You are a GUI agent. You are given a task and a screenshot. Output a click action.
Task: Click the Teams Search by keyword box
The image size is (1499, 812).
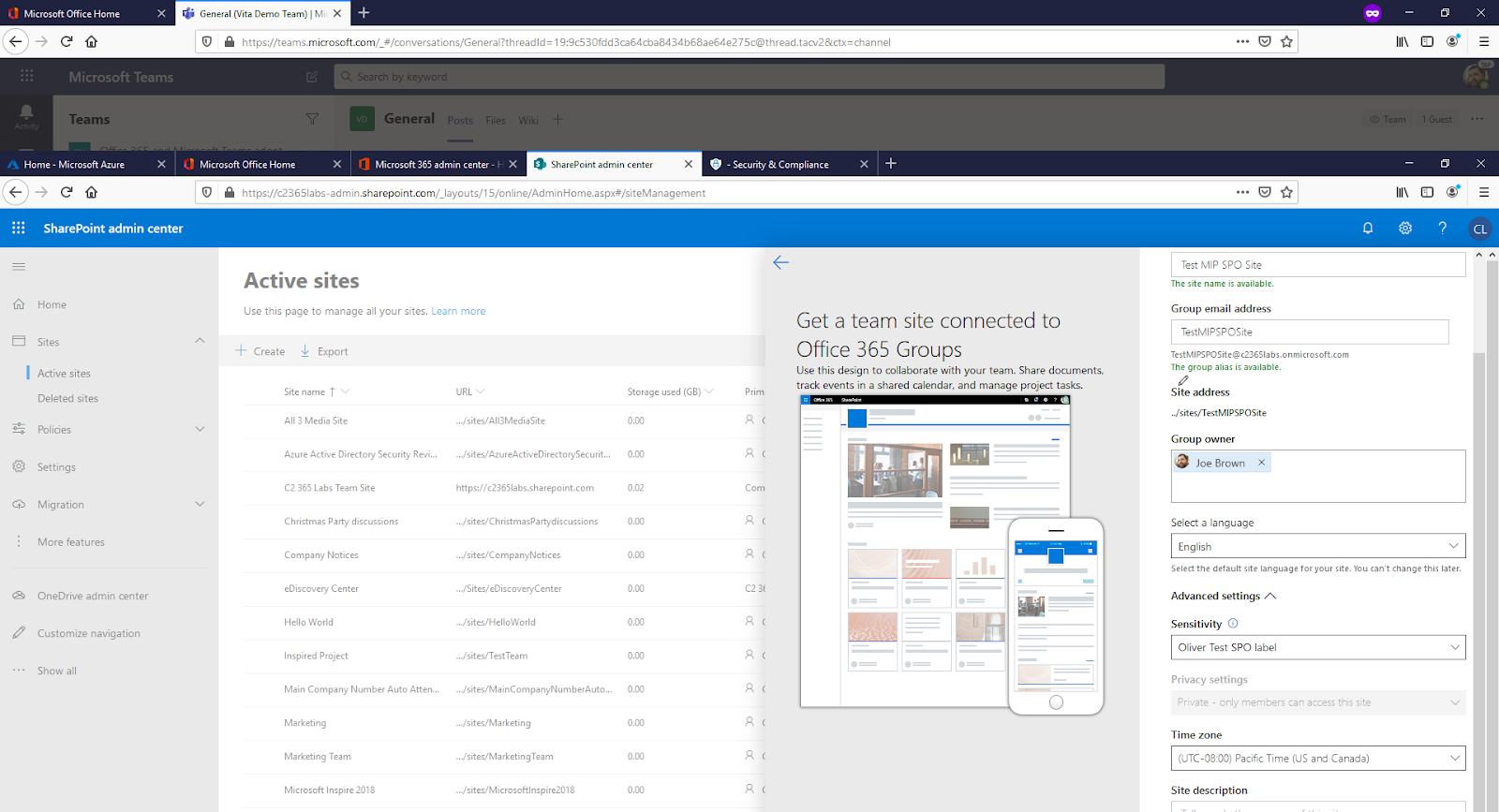(749, 77)
